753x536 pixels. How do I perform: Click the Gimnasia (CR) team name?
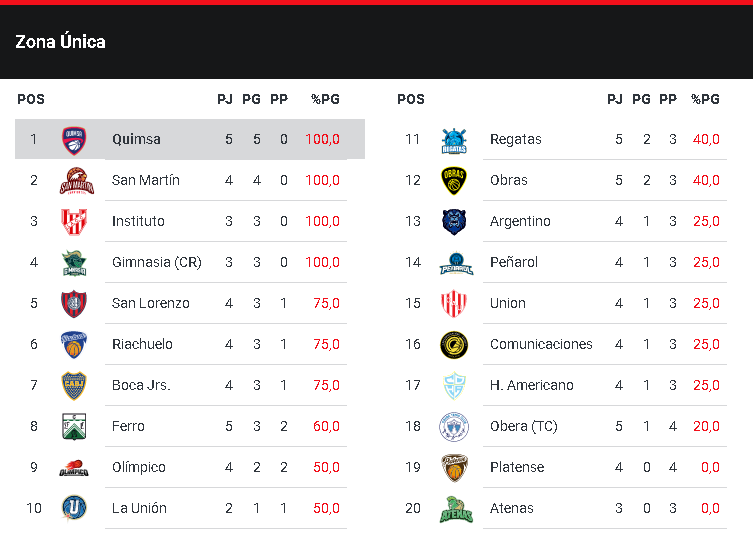[156, 262]
